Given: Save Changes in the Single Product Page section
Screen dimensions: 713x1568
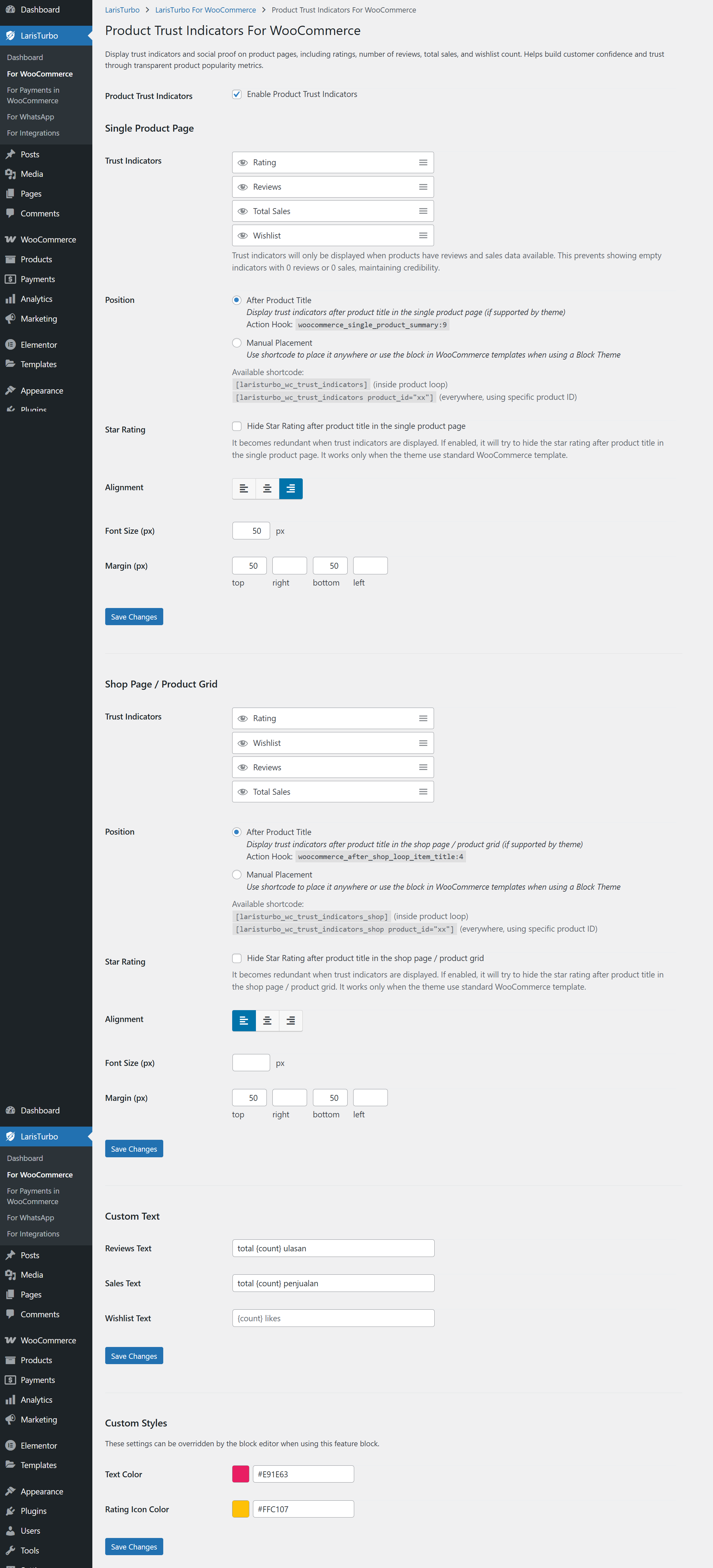Looking at the screenshot, I should [134, 617].
